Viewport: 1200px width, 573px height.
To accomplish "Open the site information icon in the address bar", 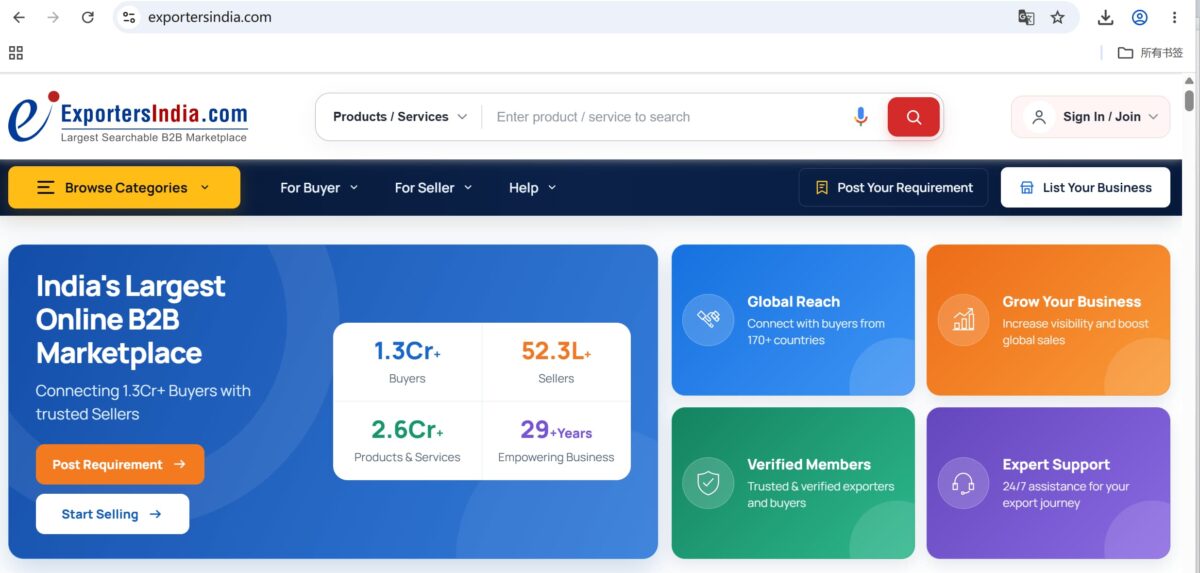I will click(x=129, y=17).
